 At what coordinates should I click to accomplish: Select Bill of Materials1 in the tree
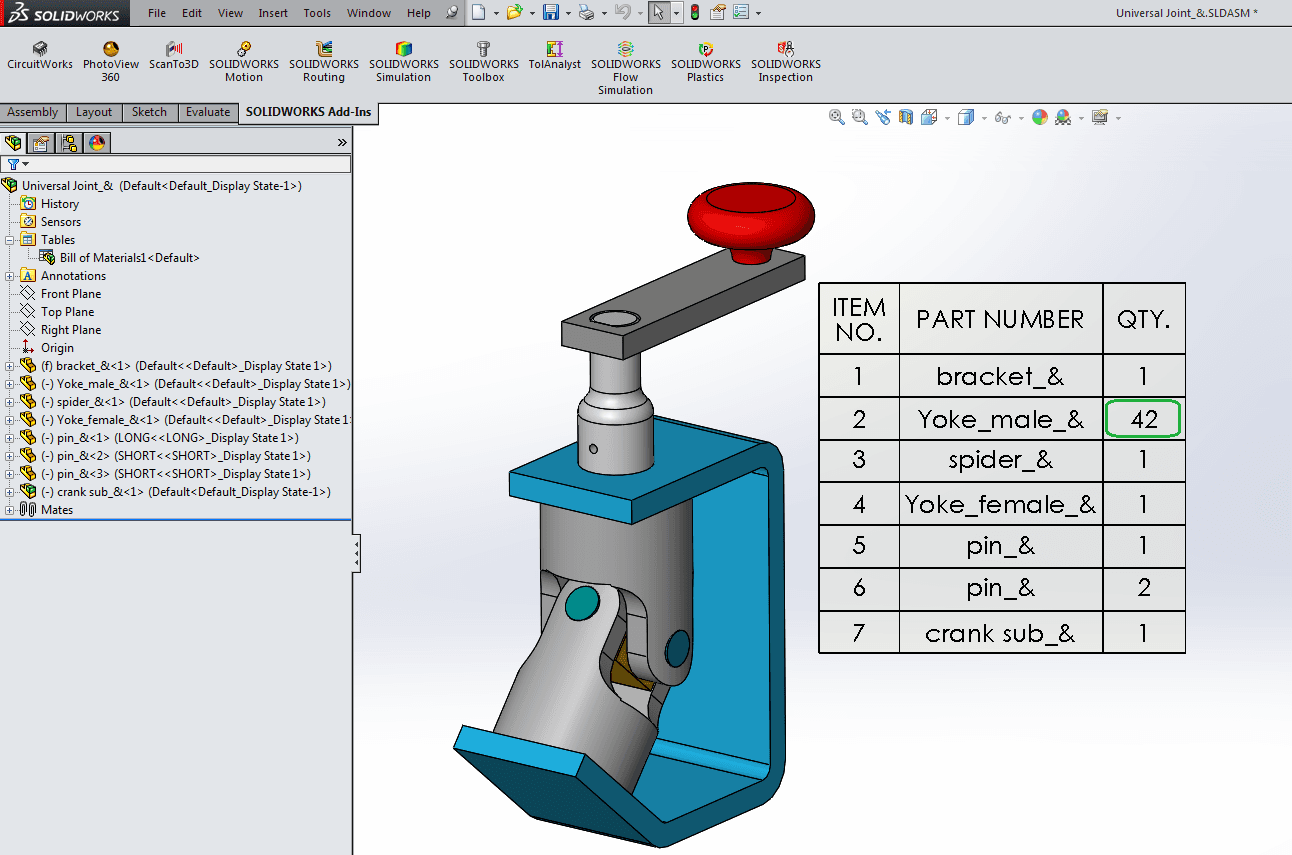[x=129, y=258]
